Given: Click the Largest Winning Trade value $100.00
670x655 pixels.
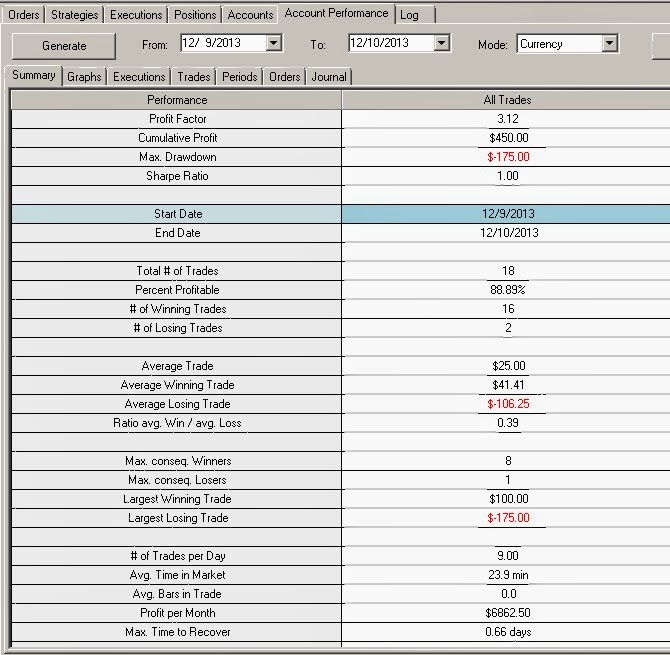Looking at the screenshot, I should [508, 499].
